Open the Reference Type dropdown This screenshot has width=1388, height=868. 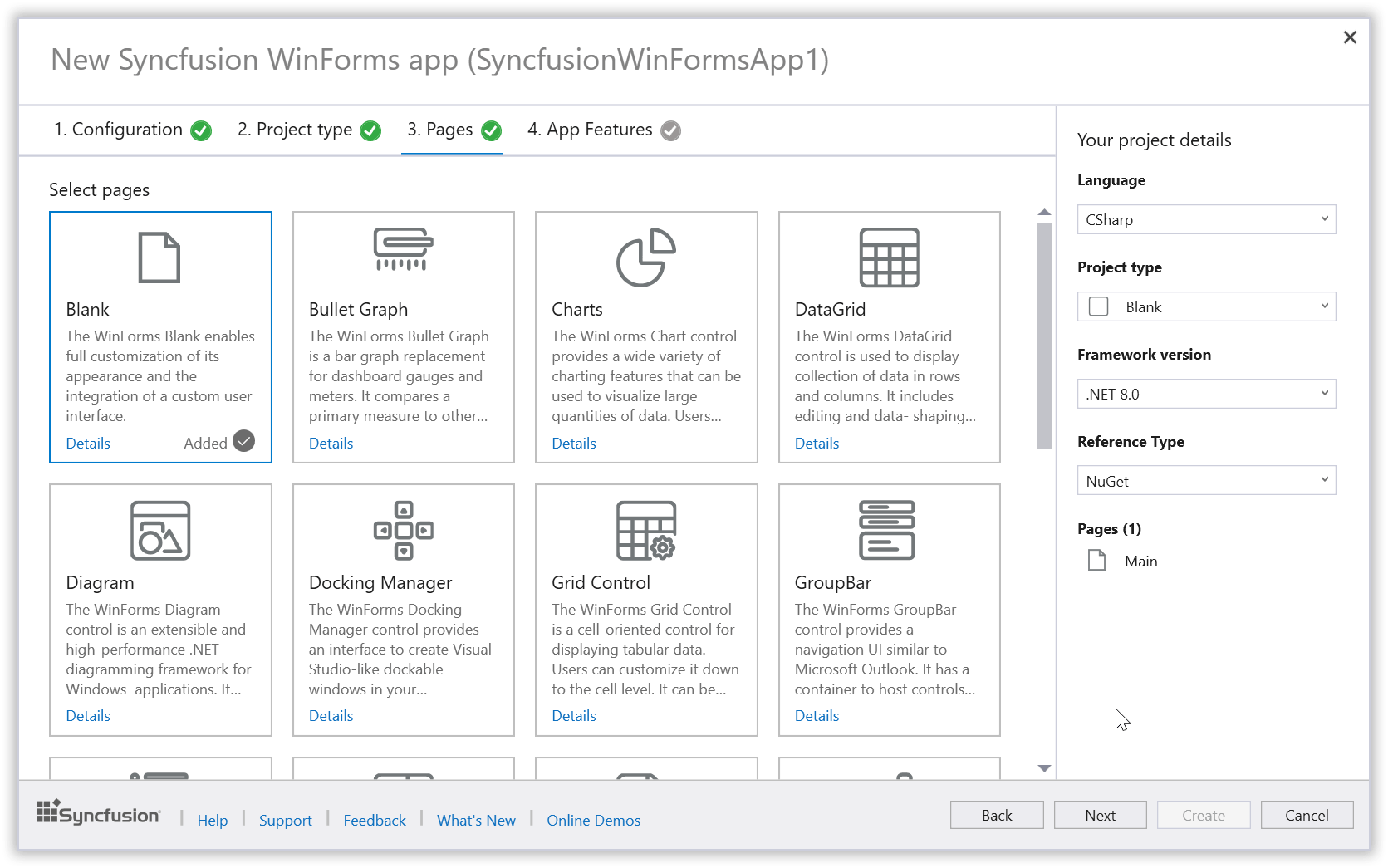(1206, 481)
